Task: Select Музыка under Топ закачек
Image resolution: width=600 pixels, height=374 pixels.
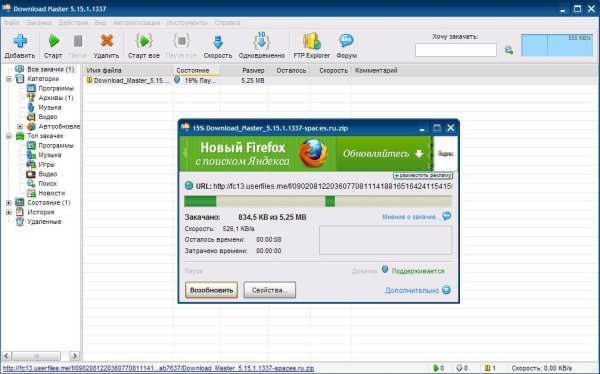Action: pyautogui.click(x=50, y=155)
